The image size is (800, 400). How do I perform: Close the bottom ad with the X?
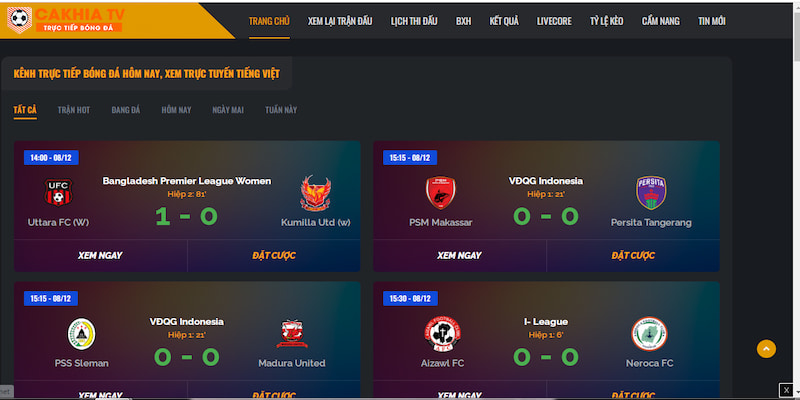click(x=786, y=390)
